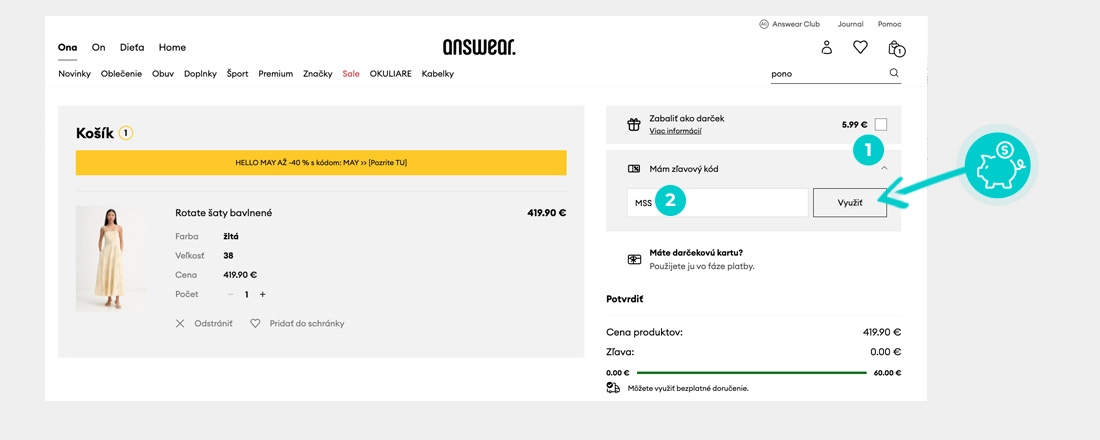Image resolution: width=1100 pixels, height=440 pixels.
Task: Click the gift box icon
Action: [x=633, y=125]
